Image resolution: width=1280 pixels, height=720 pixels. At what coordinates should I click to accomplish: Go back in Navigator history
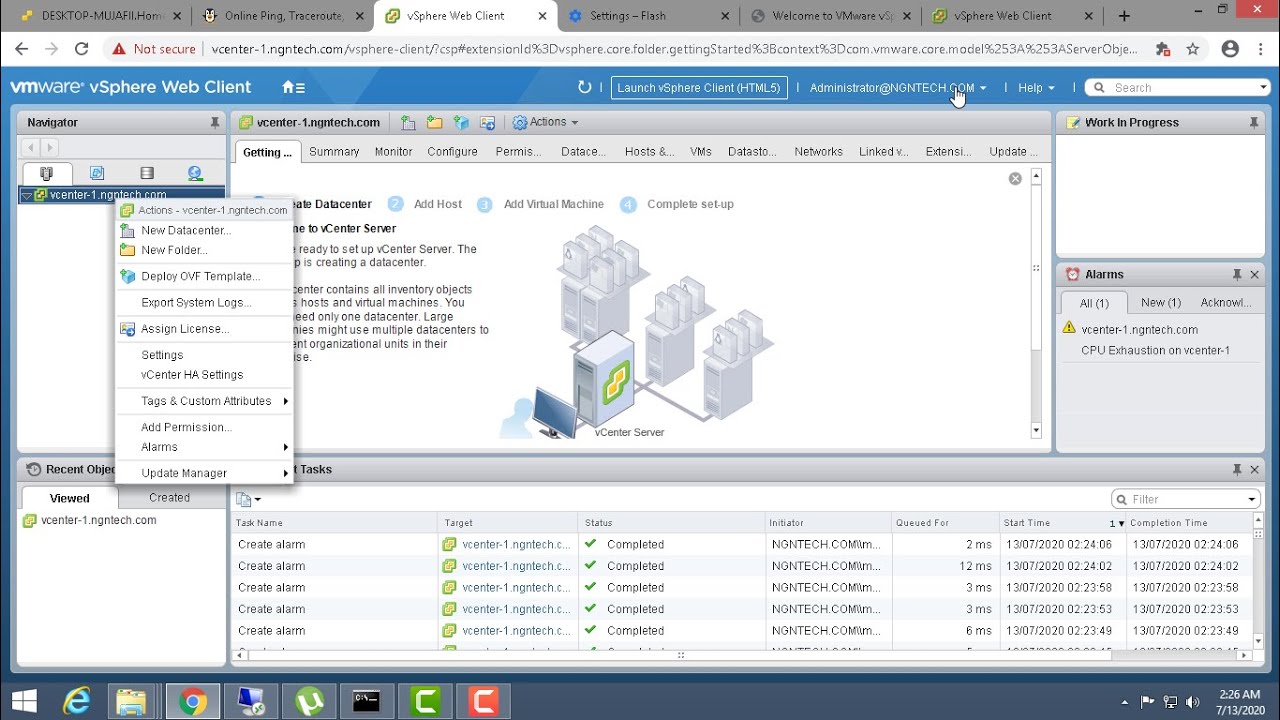pos(31,148)
